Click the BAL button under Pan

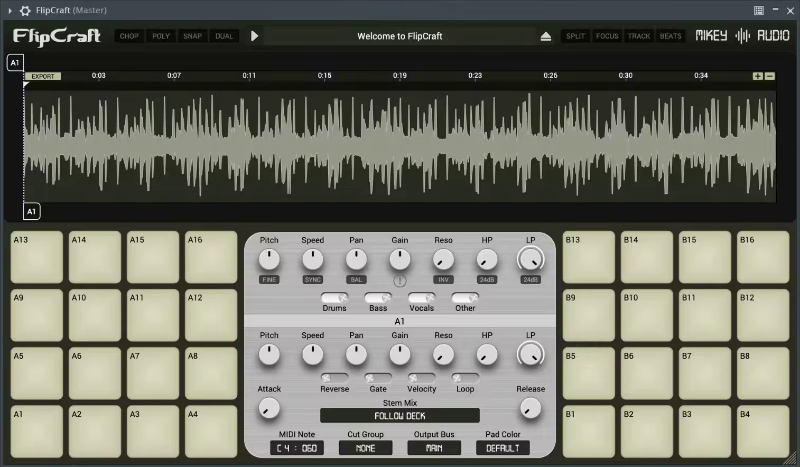(x=356, y=280)
